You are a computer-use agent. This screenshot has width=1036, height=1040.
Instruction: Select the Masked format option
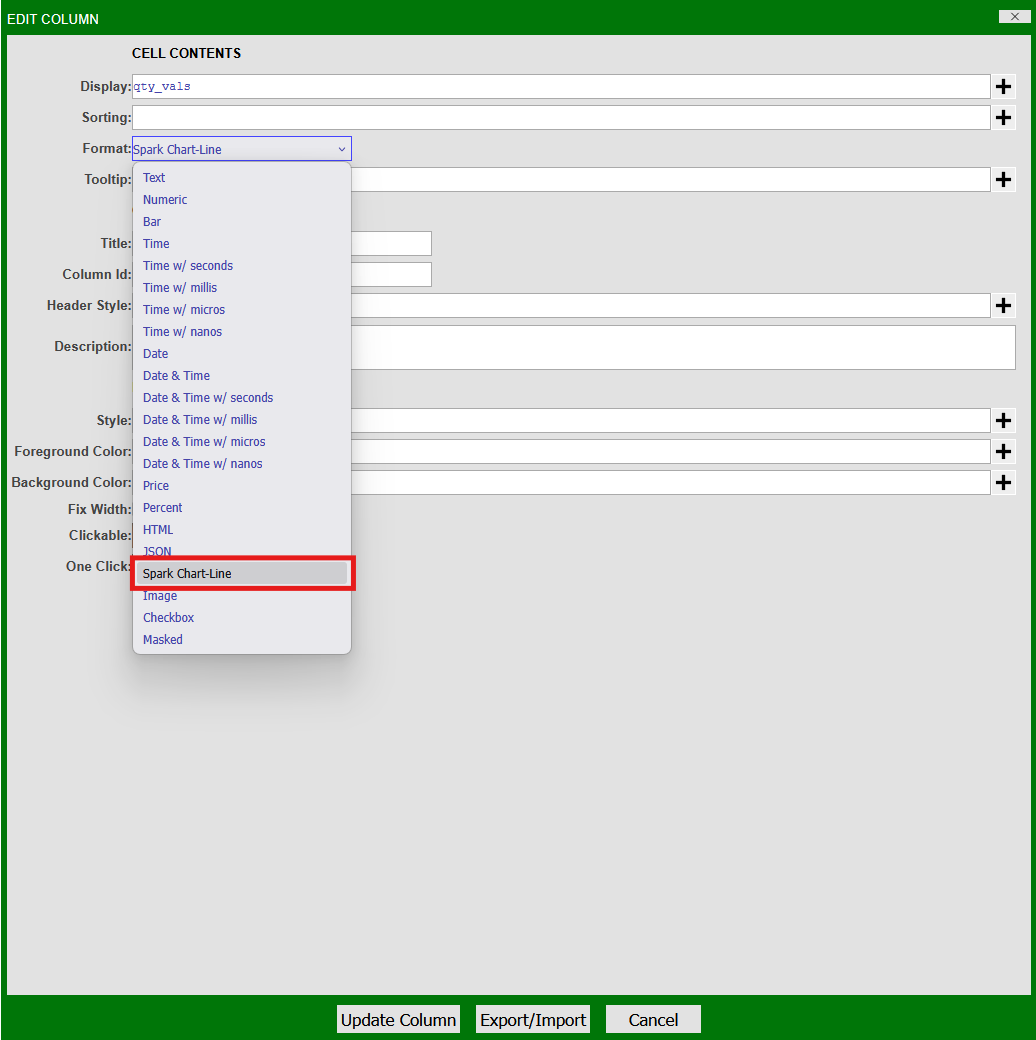(x=163, y=640)
